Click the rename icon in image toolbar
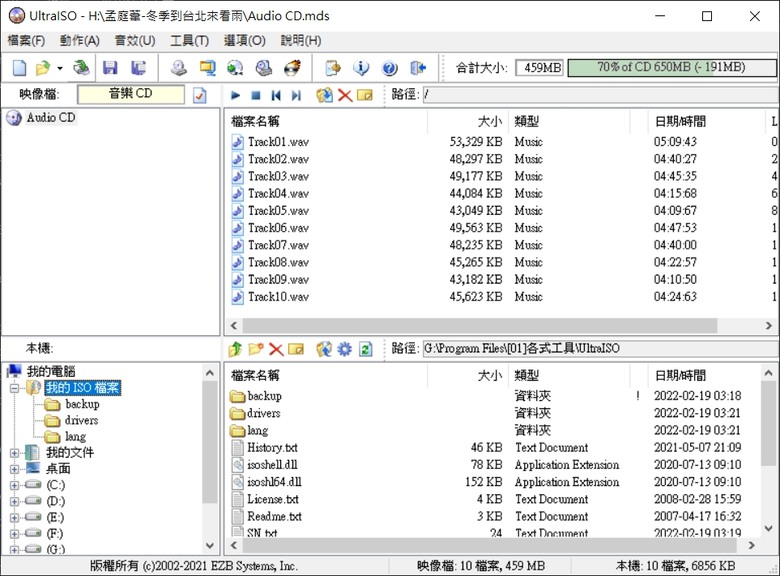 click(x=365, y=95)
